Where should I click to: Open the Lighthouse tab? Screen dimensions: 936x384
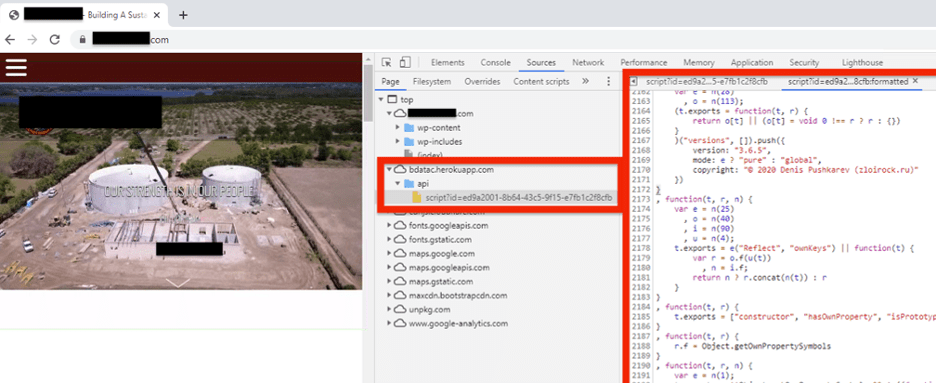862,63
